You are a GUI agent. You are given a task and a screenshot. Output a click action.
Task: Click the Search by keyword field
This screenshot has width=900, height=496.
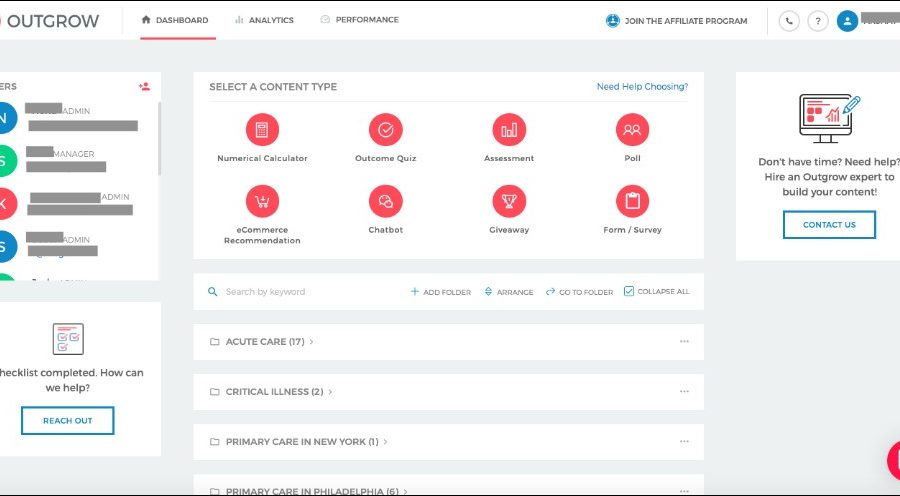coord(300,292)
